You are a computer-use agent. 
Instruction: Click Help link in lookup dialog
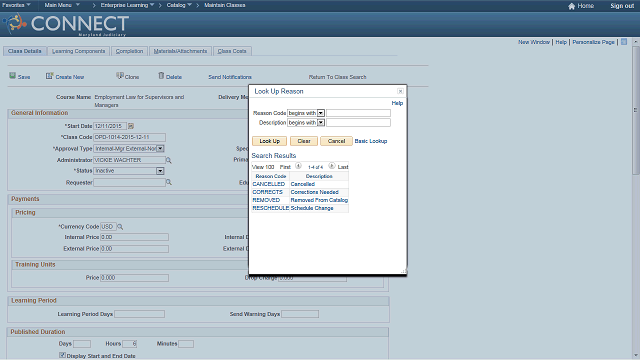coord(397,103)
